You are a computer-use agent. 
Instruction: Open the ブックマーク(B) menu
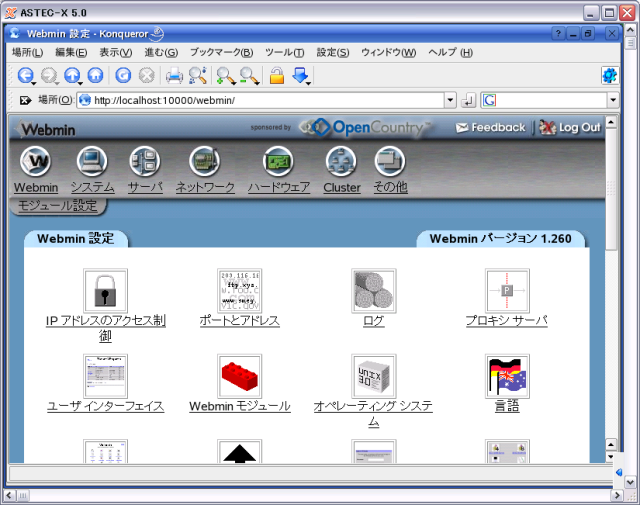tap(221, 52)
